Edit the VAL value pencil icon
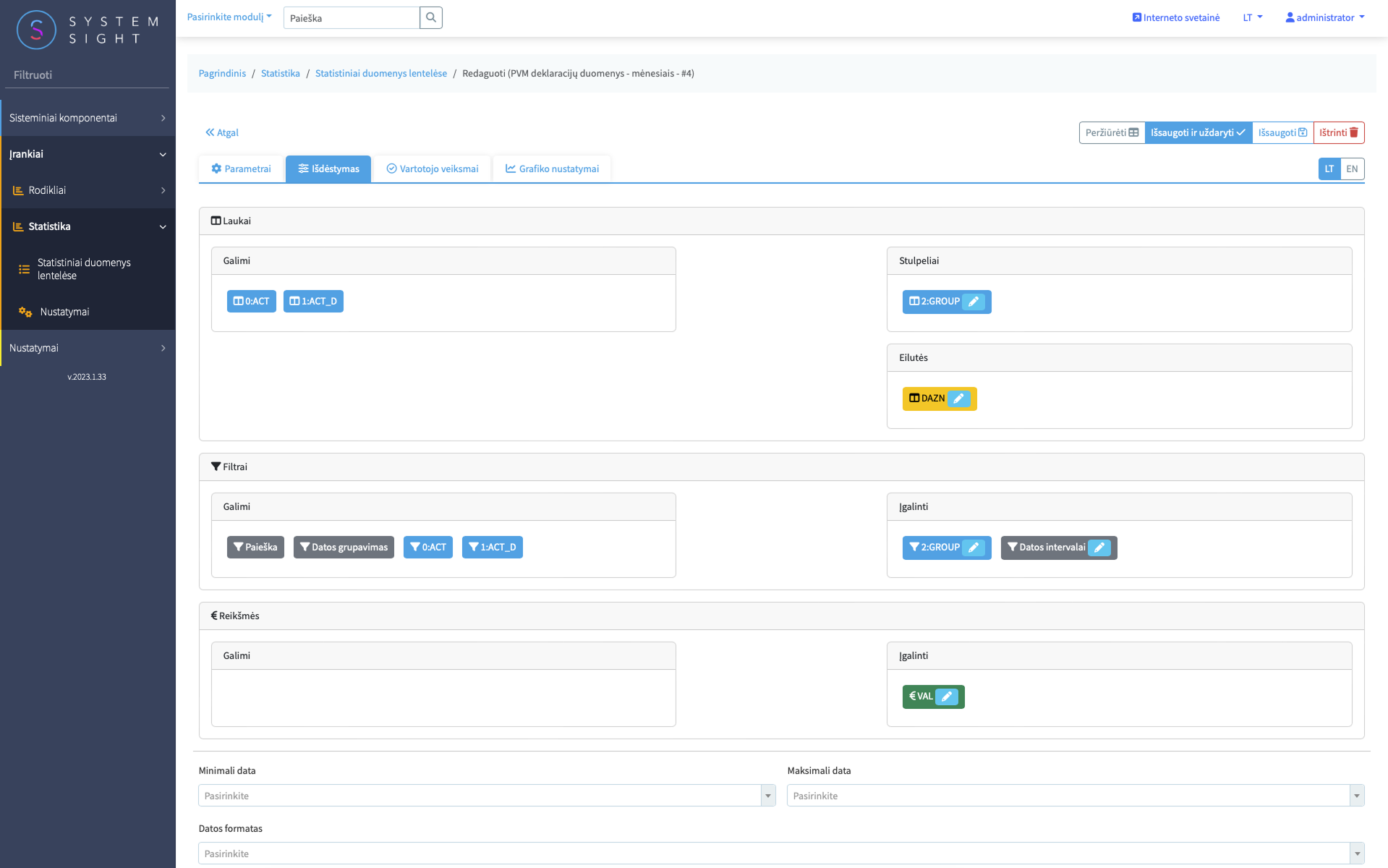Viewport: 1388px width, 868px height. [x=947, y=697]
